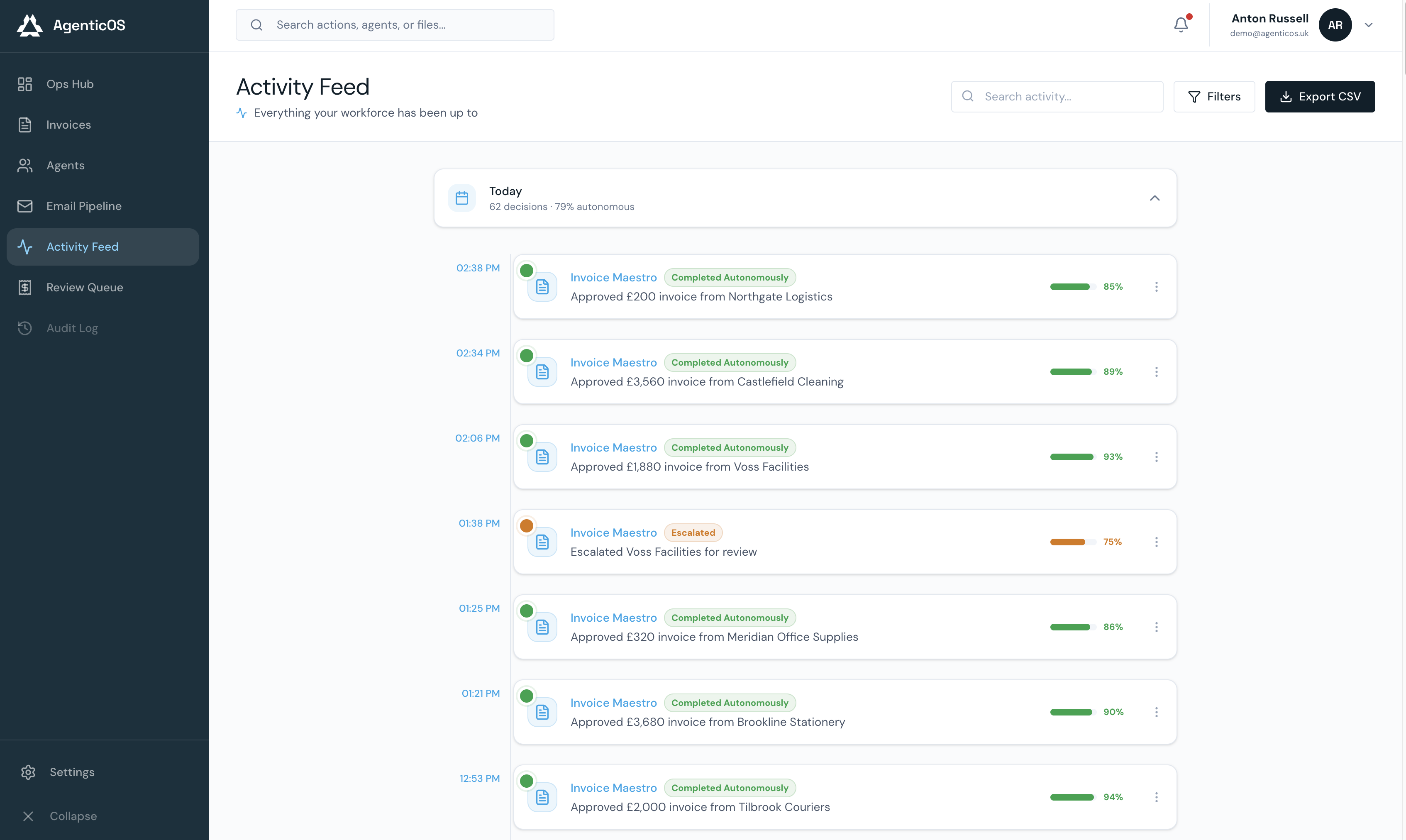Click Invoice Maestro link on Escalated entry
The image size is (1406, 840).
pos(613,532)
